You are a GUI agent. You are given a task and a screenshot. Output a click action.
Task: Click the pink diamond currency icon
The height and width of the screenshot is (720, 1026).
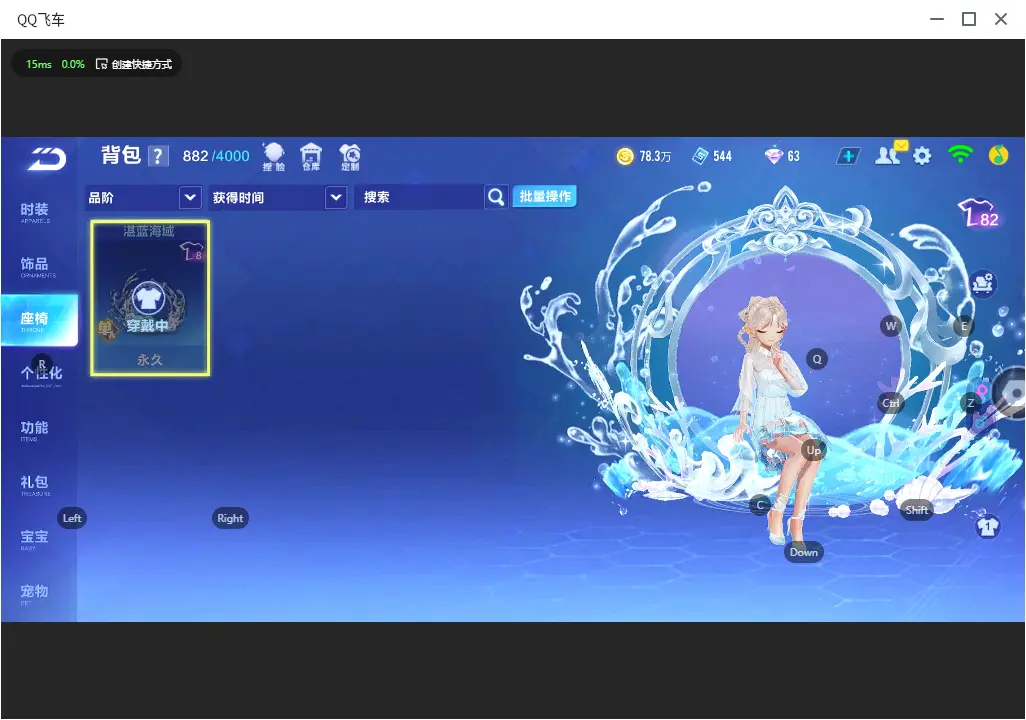[773, 156]
